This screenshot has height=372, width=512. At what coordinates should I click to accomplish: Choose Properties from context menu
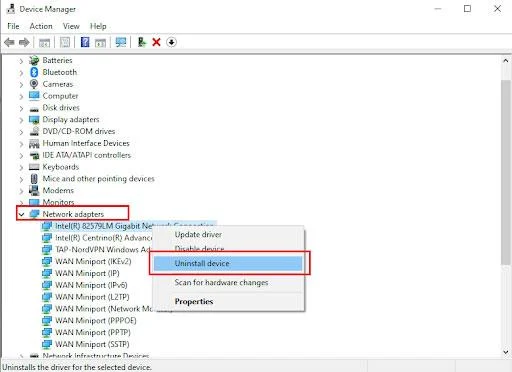228,301
